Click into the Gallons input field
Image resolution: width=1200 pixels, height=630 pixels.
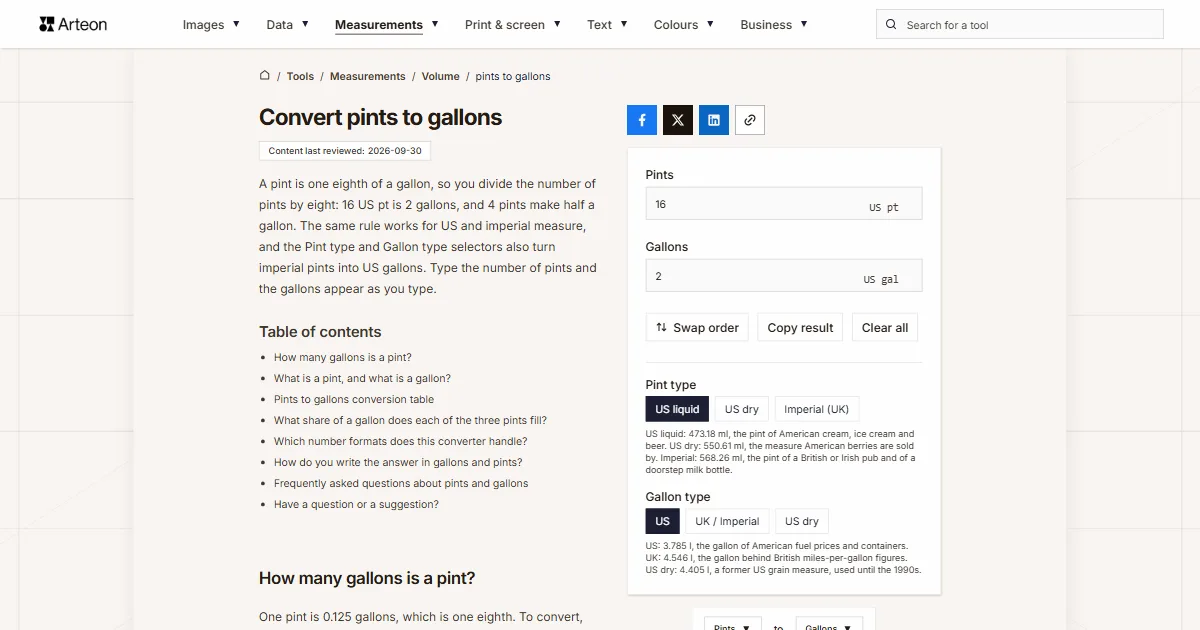pos(784,276)
